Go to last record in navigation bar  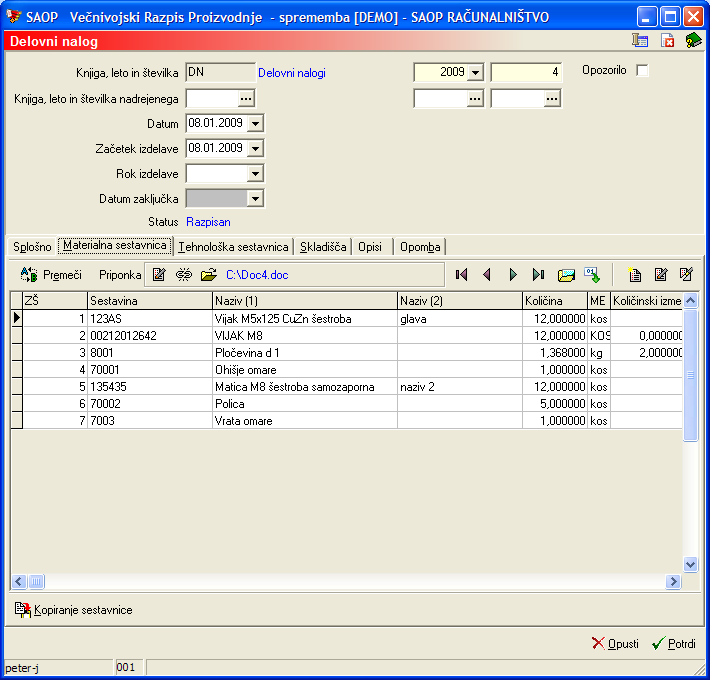[x=539, y=274]
